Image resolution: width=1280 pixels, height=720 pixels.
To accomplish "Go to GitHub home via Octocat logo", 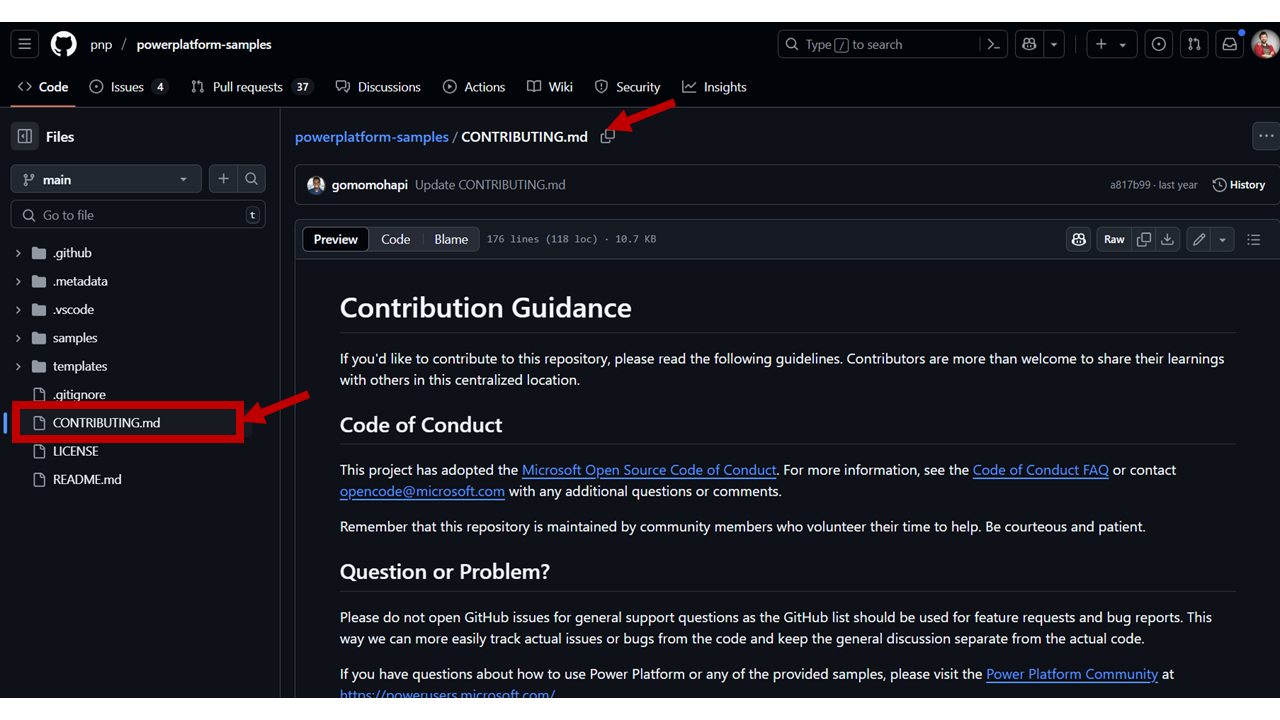I will pyautogui.click(x=63, y=44).
